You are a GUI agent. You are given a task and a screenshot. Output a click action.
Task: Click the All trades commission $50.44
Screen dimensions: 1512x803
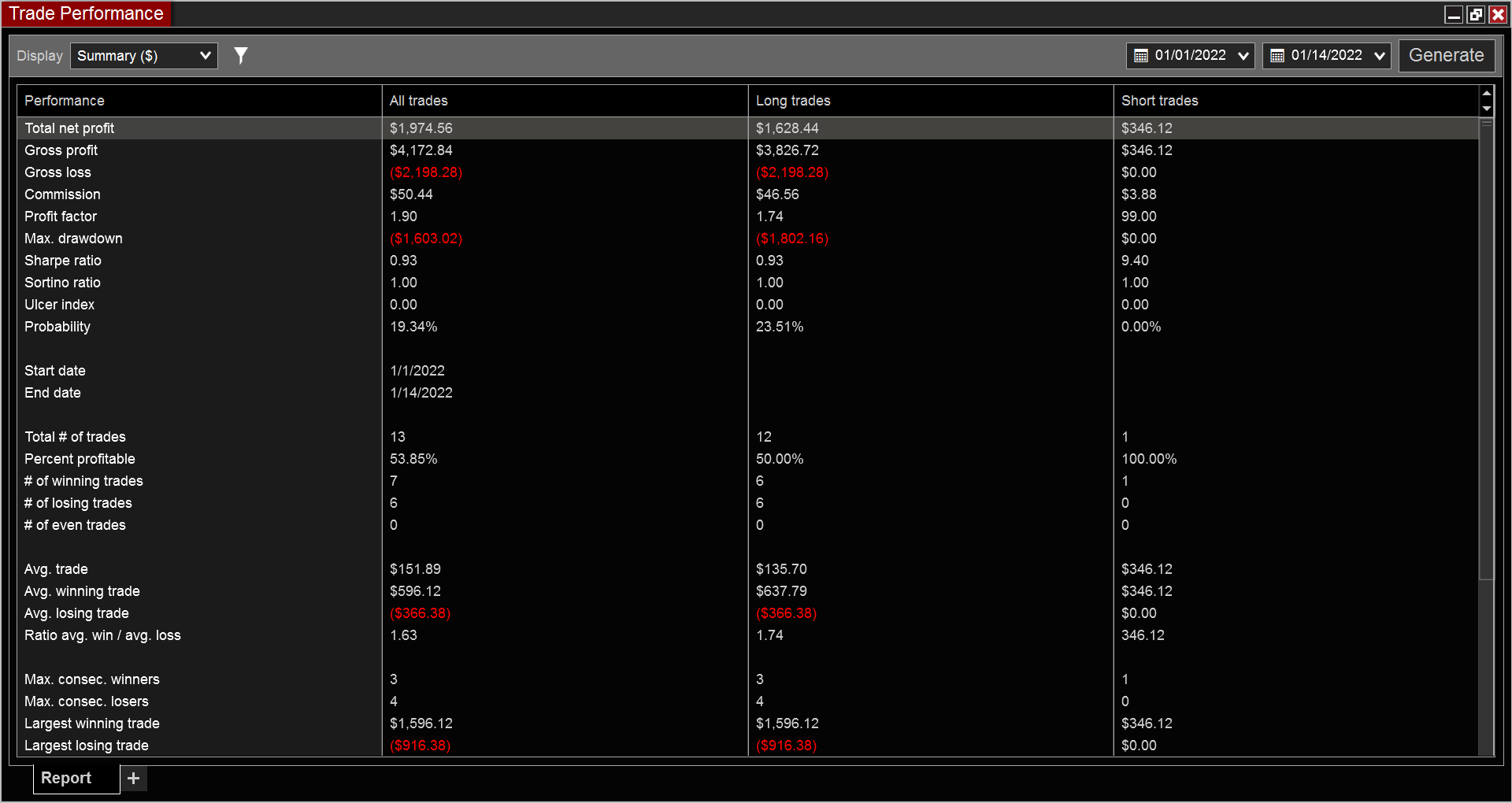[411, 194]
